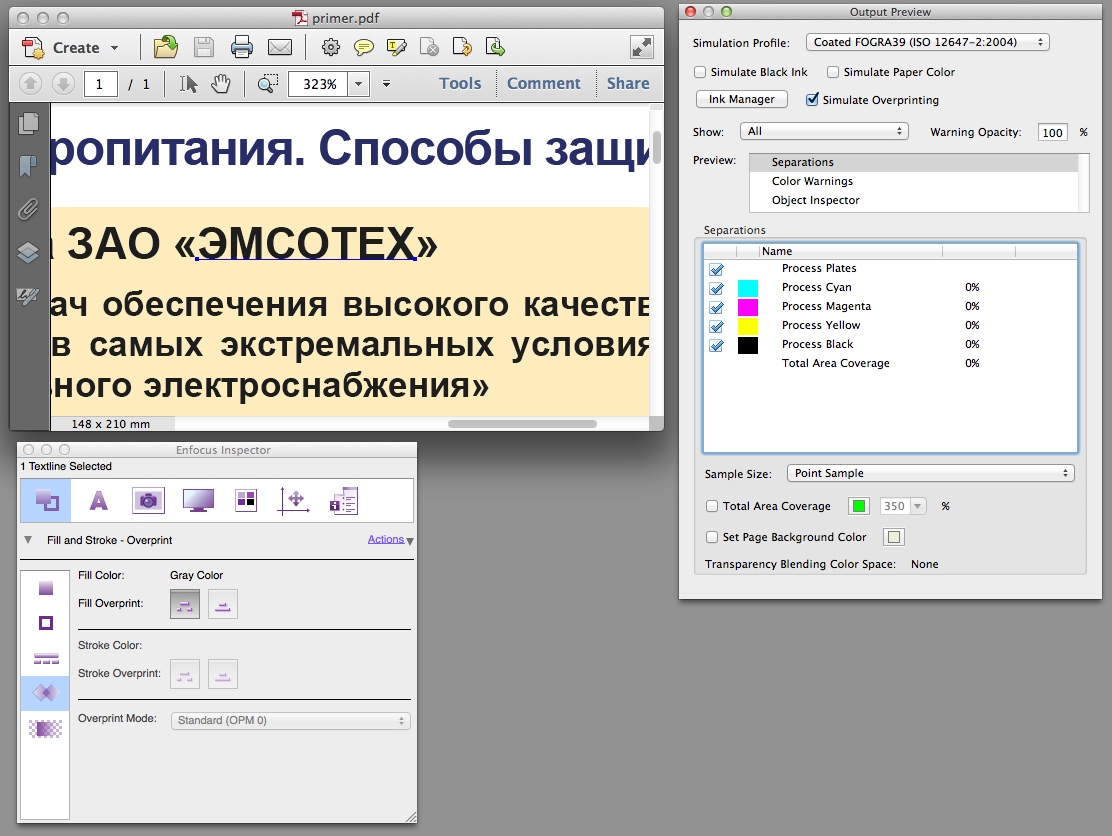Open the Tools pane
Viewport: 1112px width, 836px height.
[x=460, y=83]
